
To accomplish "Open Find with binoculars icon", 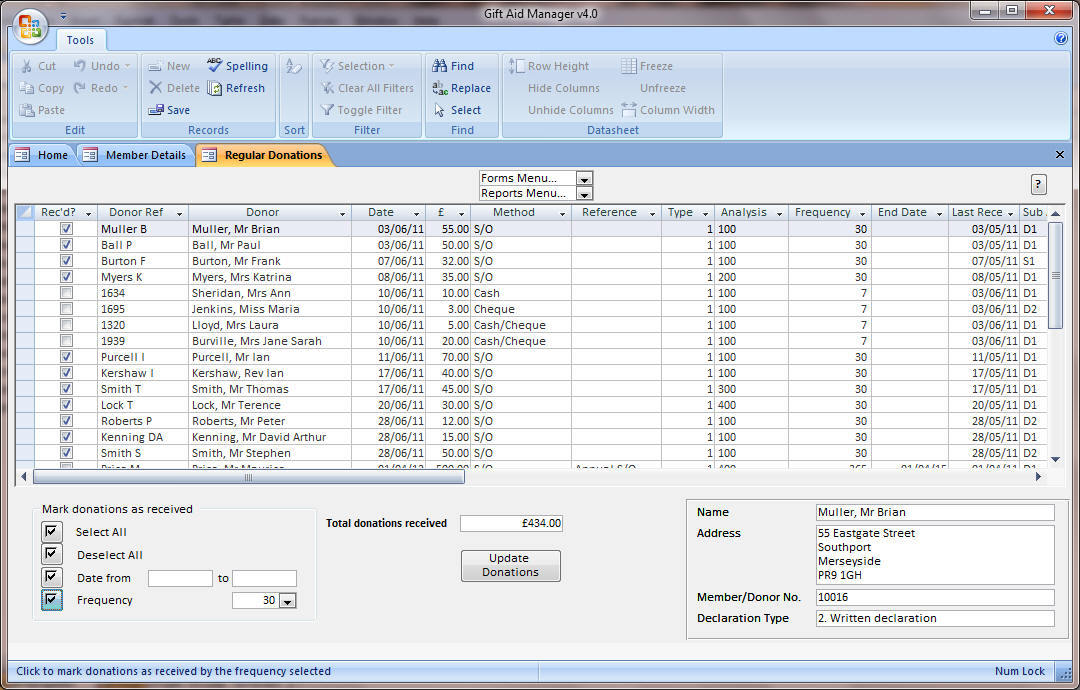I will (x=439, y=66).
